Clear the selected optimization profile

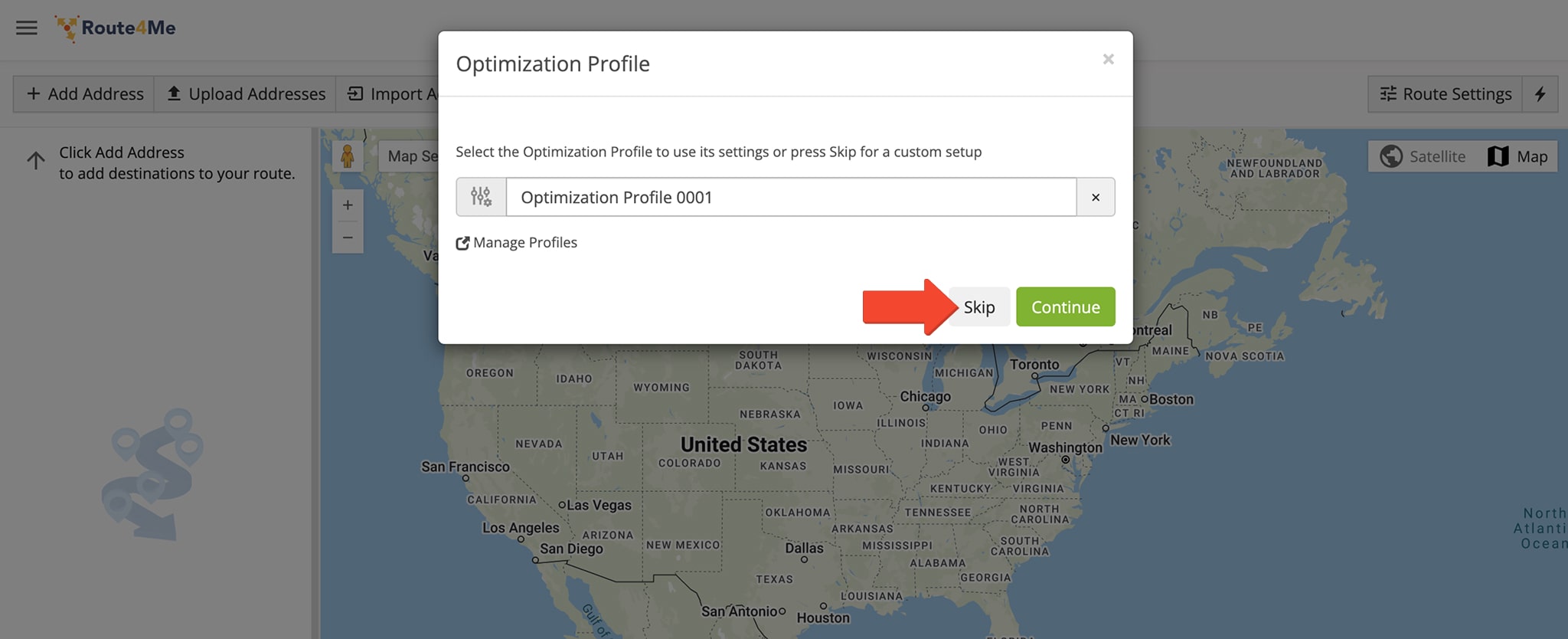pos(1096,197)
